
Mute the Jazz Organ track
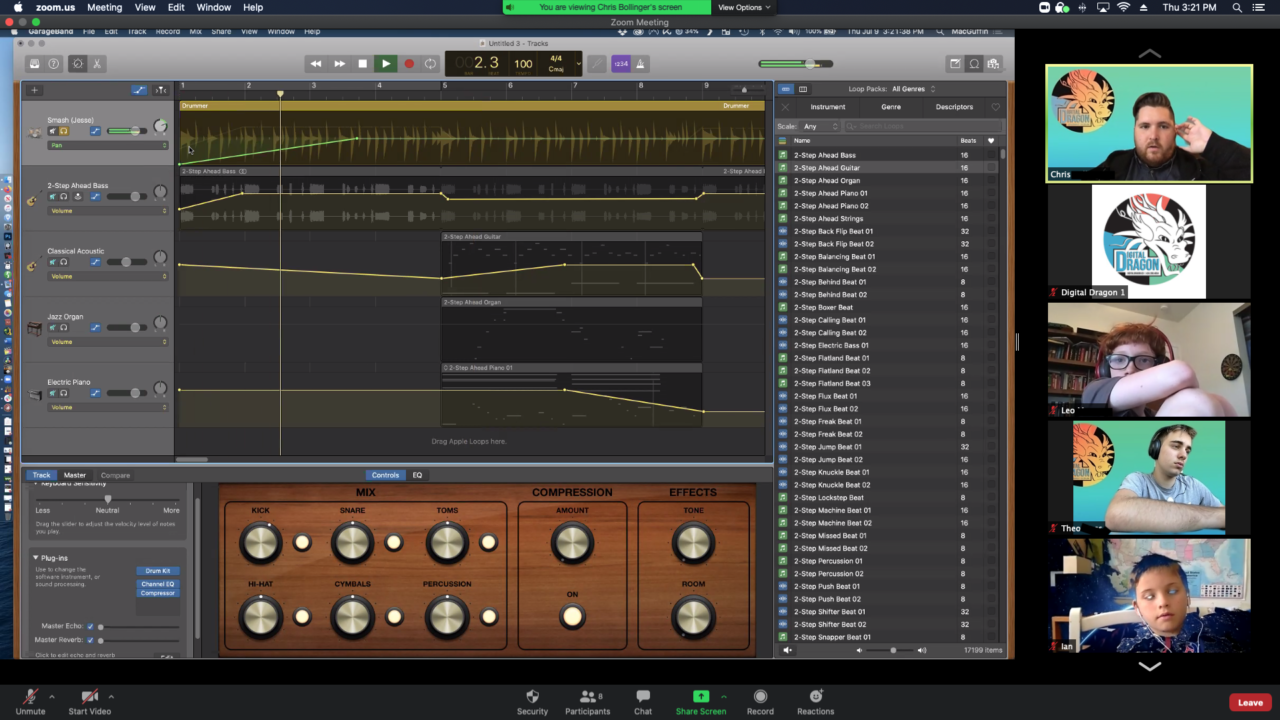point(53,328)
